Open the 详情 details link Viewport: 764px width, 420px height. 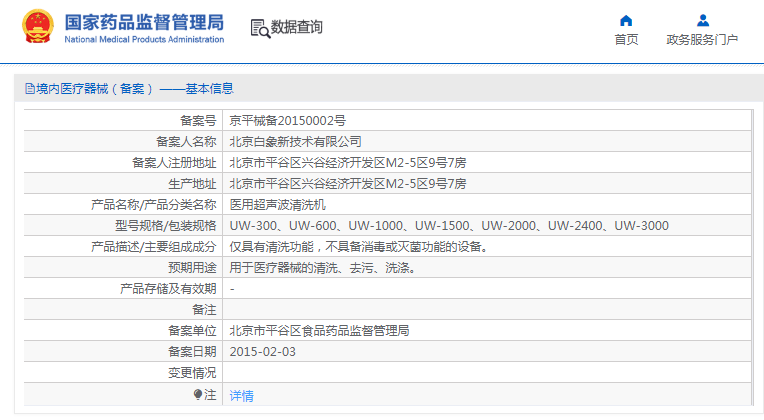coord(242,396)
